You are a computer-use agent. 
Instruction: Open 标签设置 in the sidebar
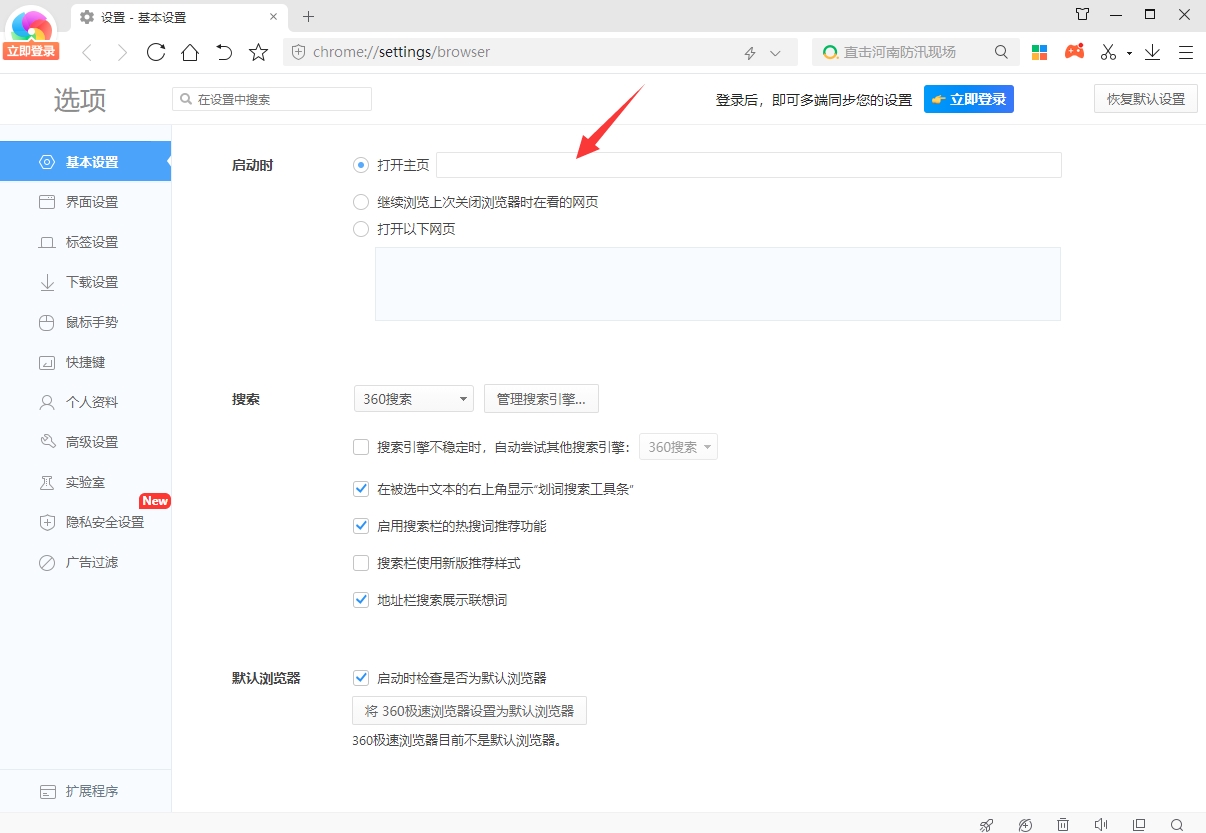[x=85, y=242]
